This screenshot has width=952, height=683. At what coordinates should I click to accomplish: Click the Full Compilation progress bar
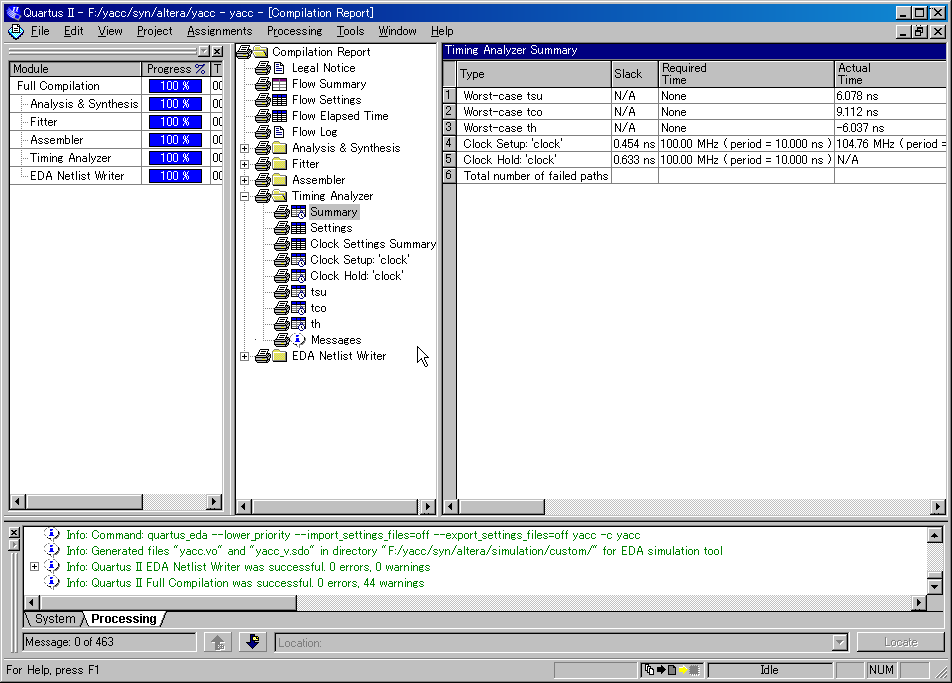pyautogui.click(x=175, y=86)
